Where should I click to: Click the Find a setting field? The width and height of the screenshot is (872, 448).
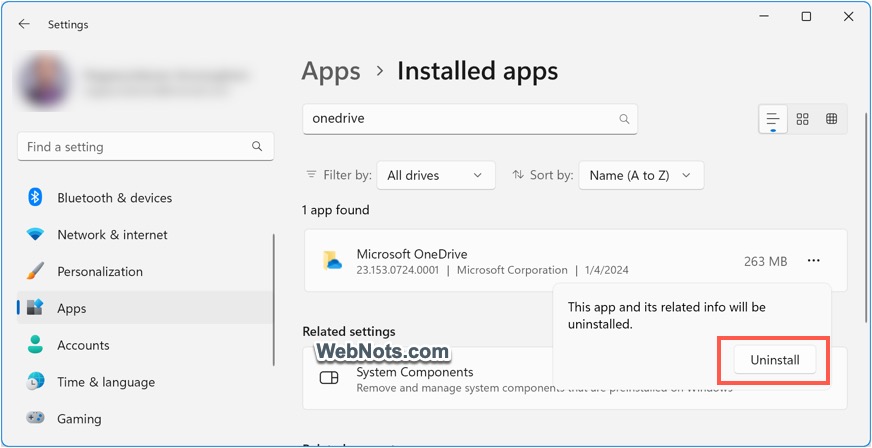[x=146, y=146]
